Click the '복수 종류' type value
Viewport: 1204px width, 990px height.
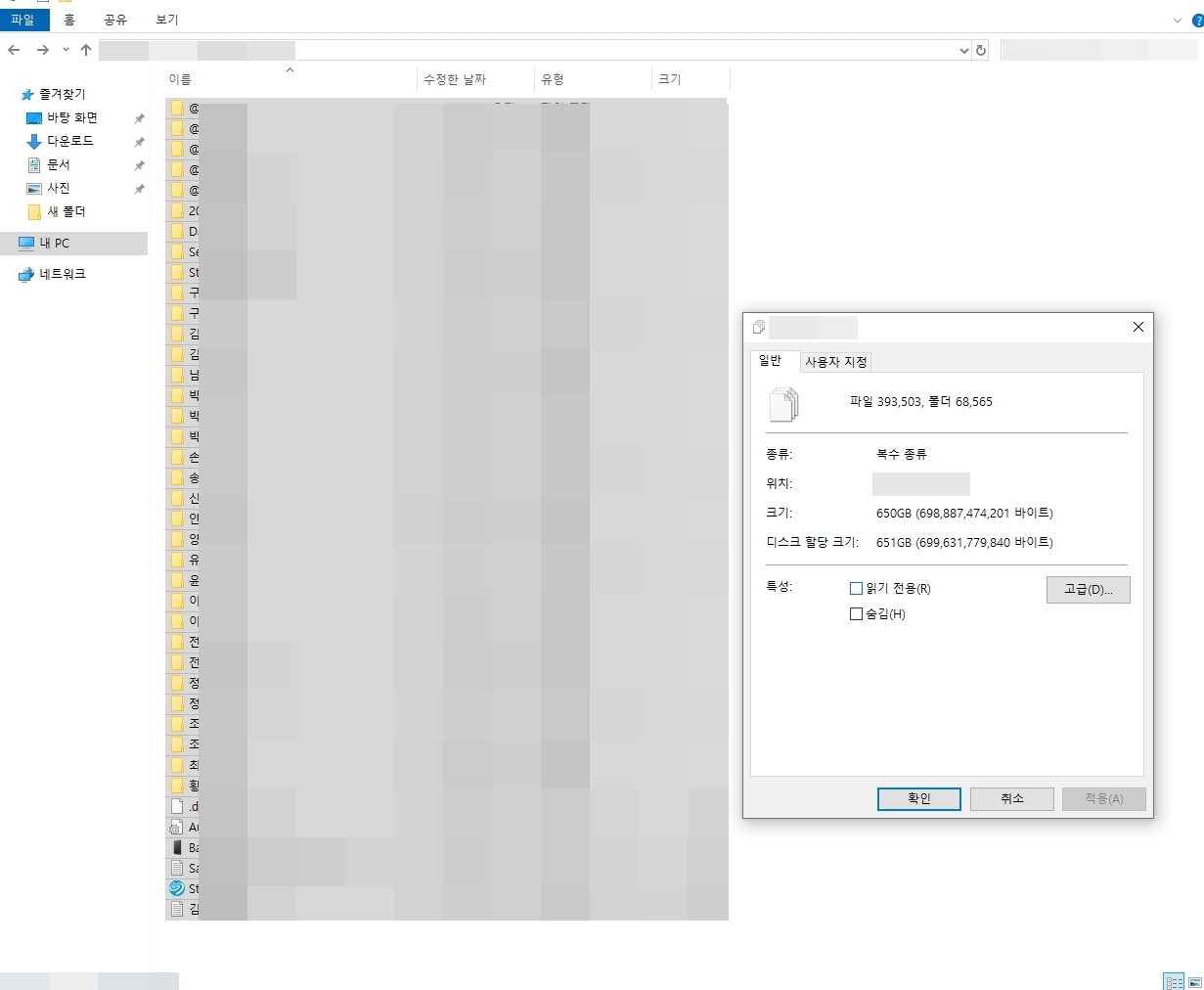click(902, 455)
